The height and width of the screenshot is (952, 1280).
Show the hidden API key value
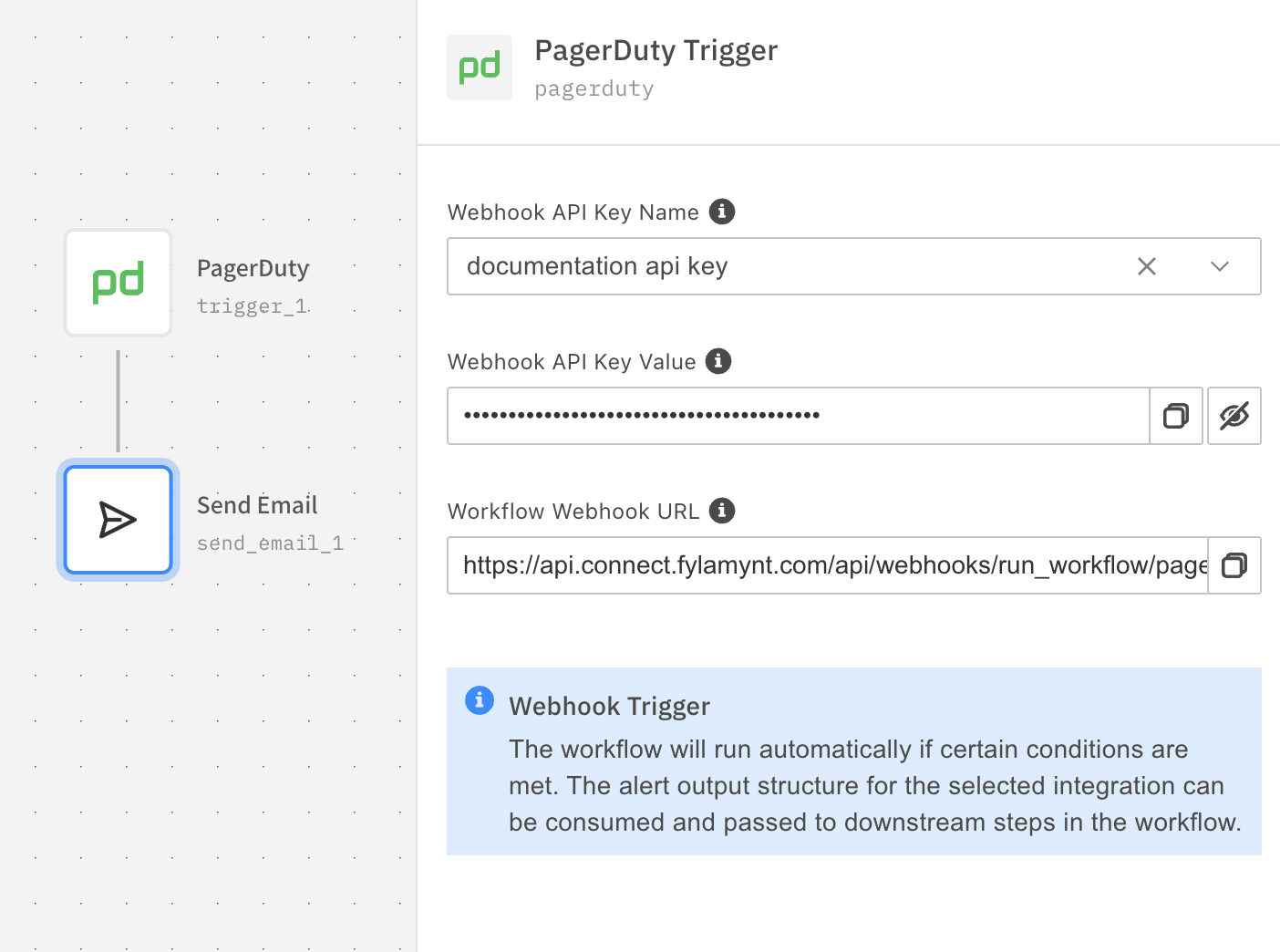(x=1234, y=416)
